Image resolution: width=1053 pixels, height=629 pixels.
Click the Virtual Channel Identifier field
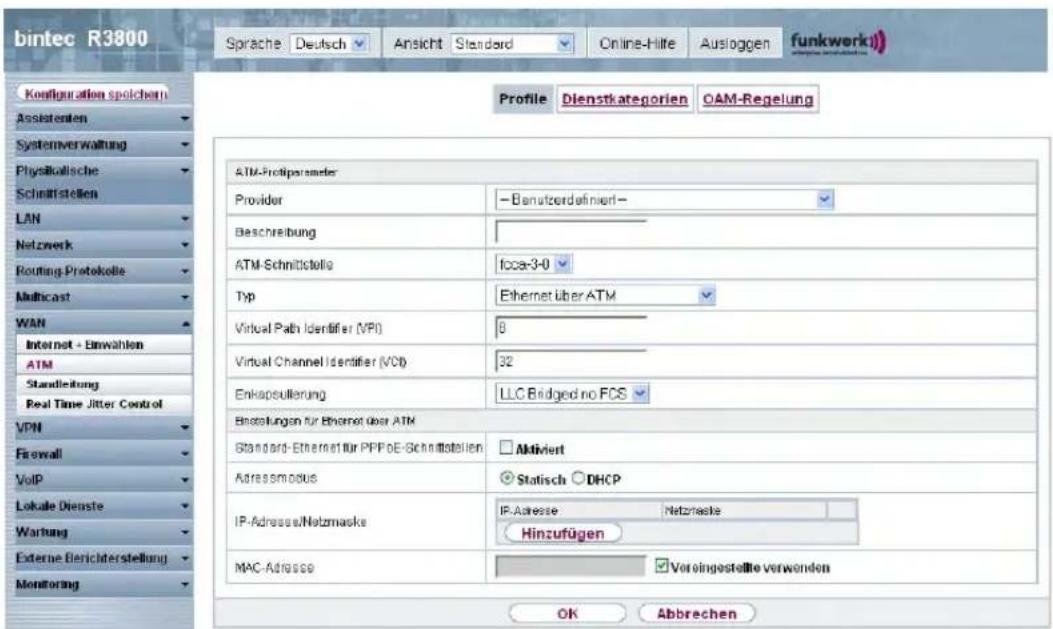coord(571,361)
